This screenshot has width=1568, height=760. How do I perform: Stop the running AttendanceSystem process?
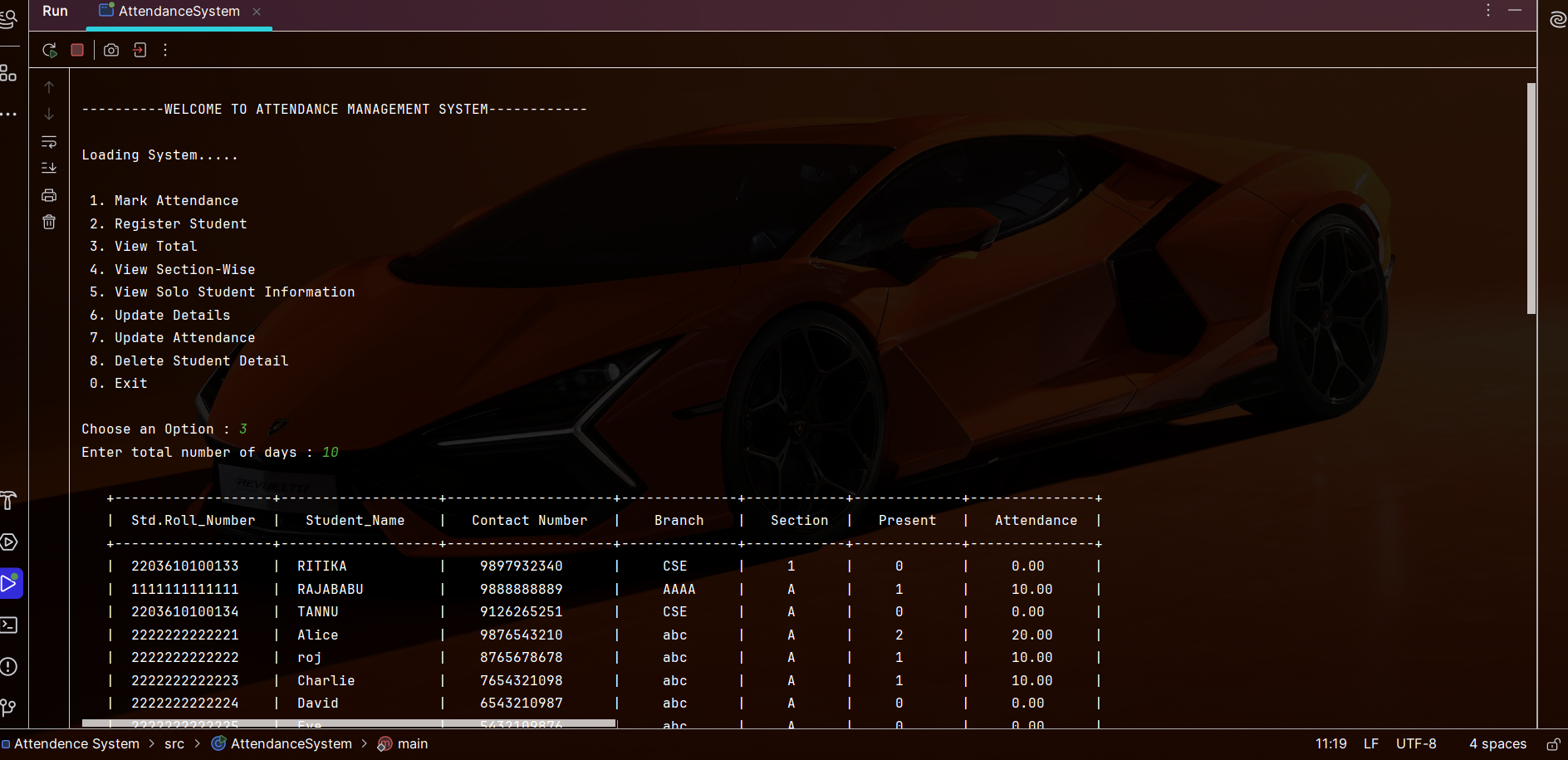[x=77, y=50]
